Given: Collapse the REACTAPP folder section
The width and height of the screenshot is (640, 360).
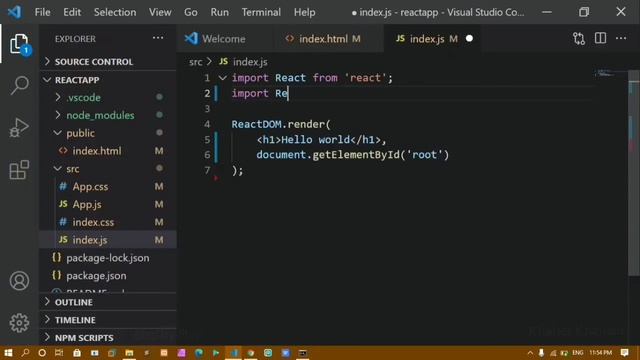Looking at the screenshot, I should [108, 80].
